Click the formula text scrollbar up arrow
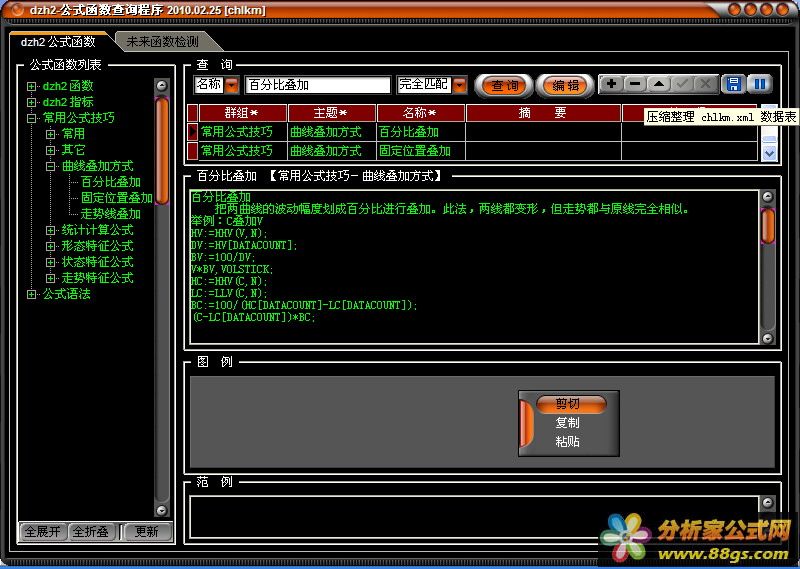 tap(767, 197)
